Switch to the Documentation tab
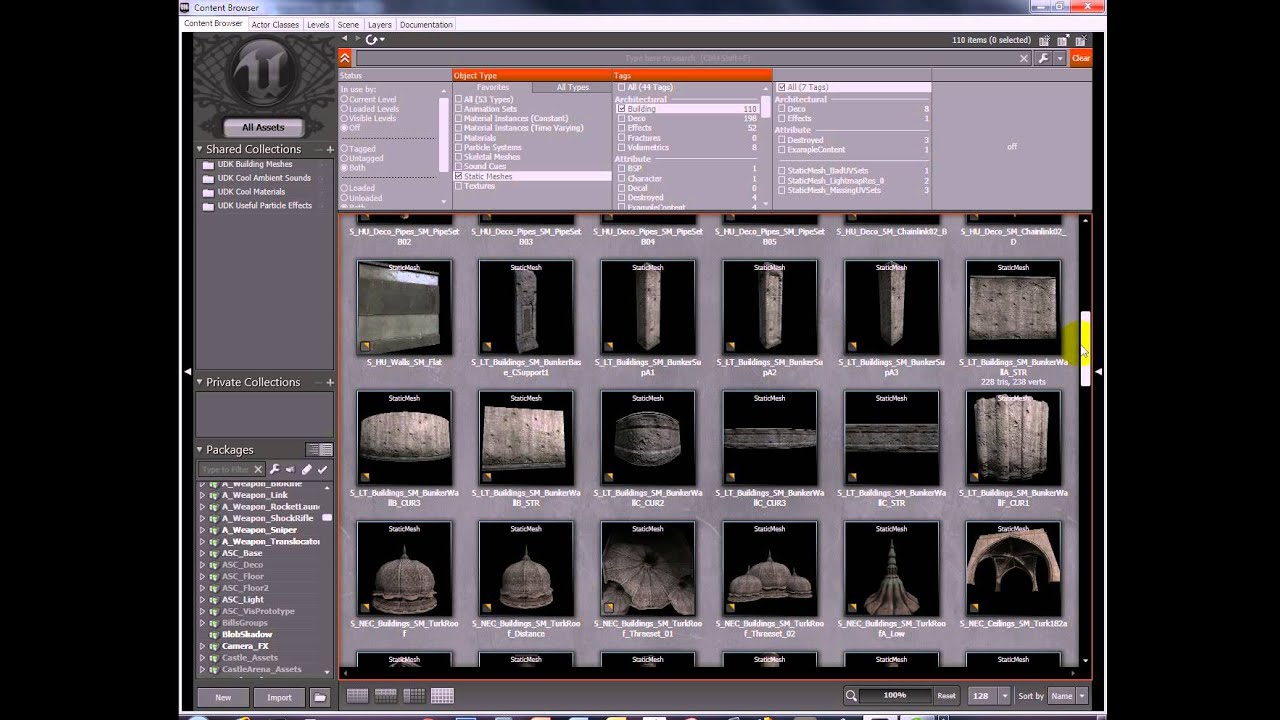Screen dimensions: 1280x720 (426, 24)
